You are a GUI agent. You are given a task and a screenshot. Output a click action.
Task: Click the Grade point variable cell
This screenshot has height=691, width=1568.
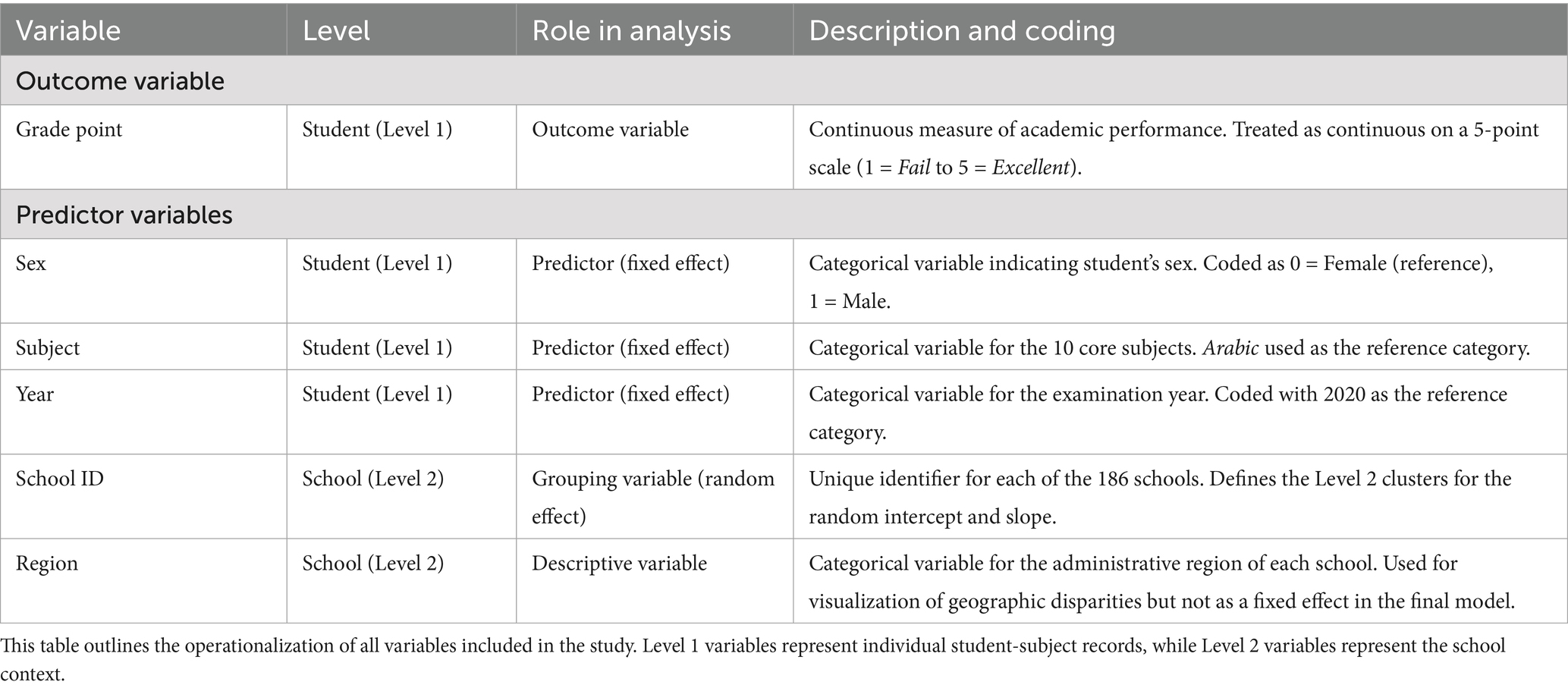pos(69,130)
